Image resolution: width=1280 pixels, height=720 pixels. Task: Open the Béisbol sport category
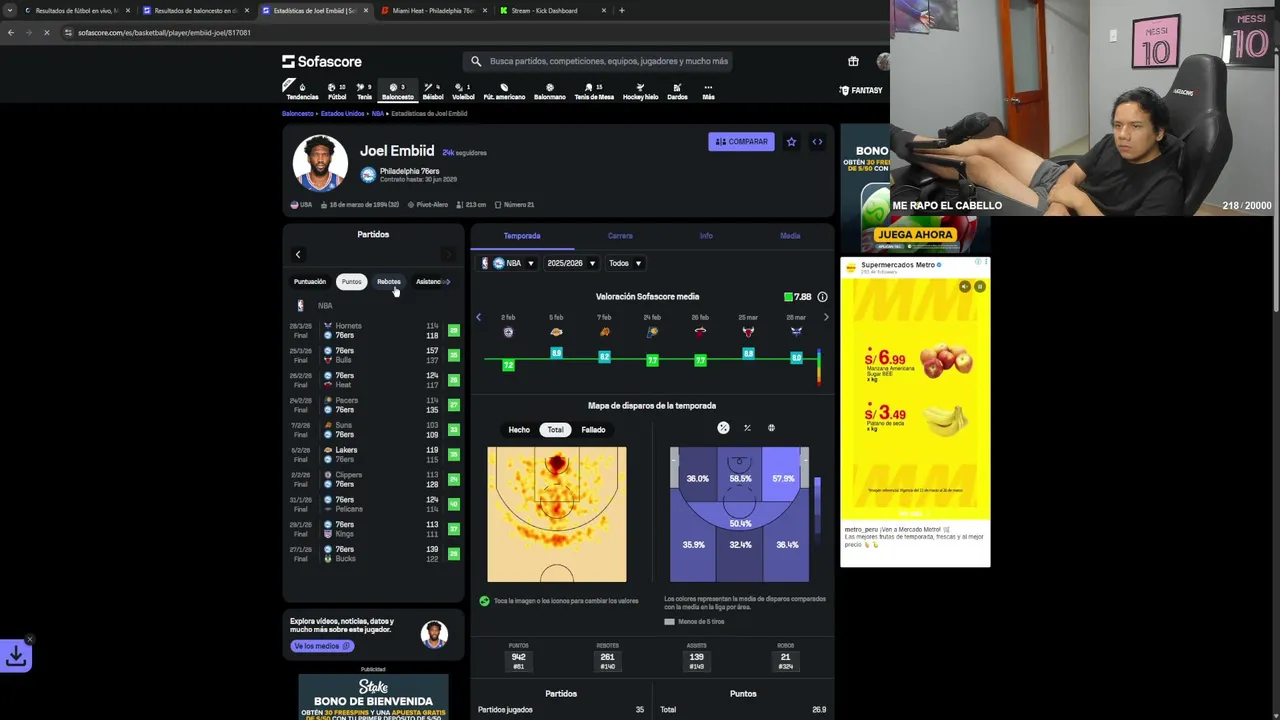point(433,91)
